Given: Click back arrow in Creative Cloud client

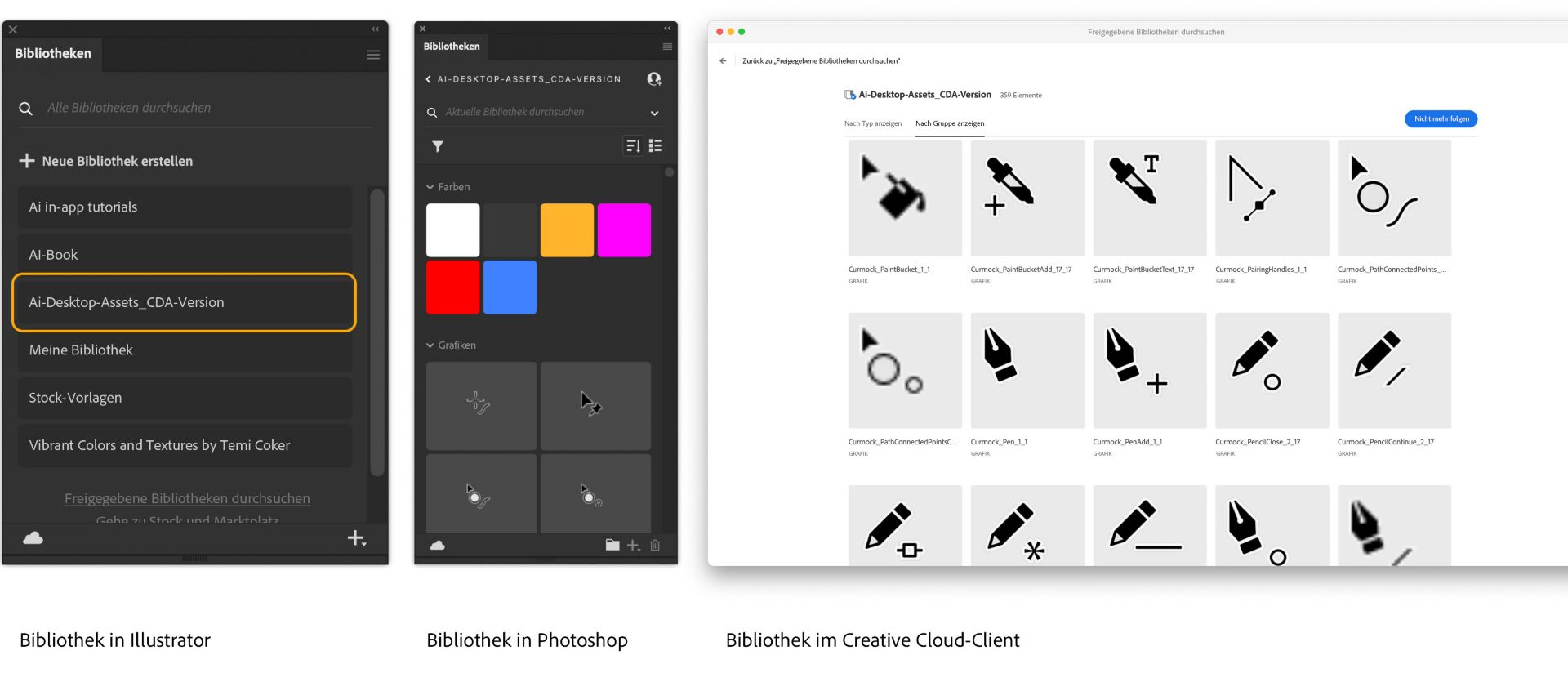Looking at the screenshot, I should point(723,60).
